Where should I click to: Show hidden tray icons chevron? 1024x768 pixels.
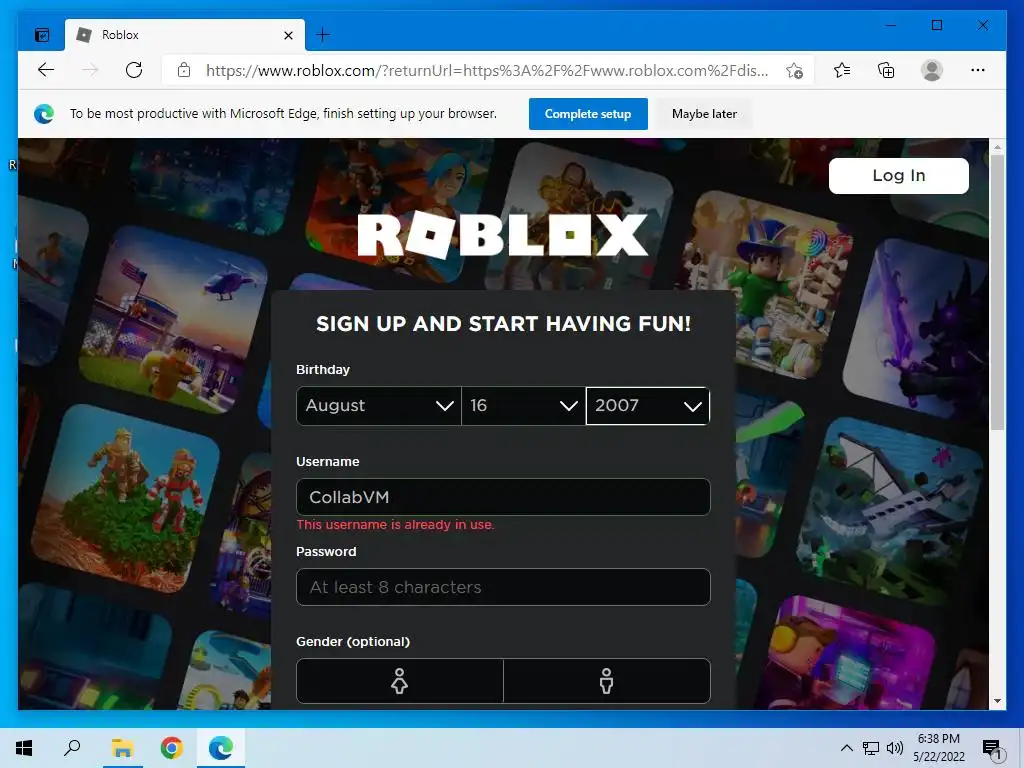(846, 748)
